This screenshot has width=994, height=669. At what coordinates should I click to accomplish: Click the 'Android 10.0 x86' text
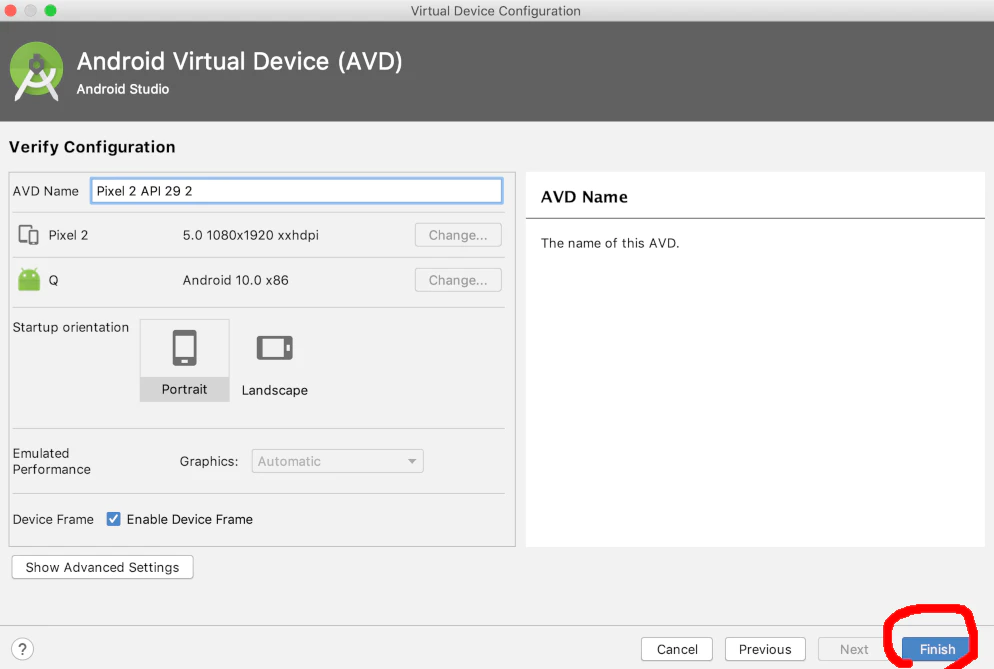(235, 280)
